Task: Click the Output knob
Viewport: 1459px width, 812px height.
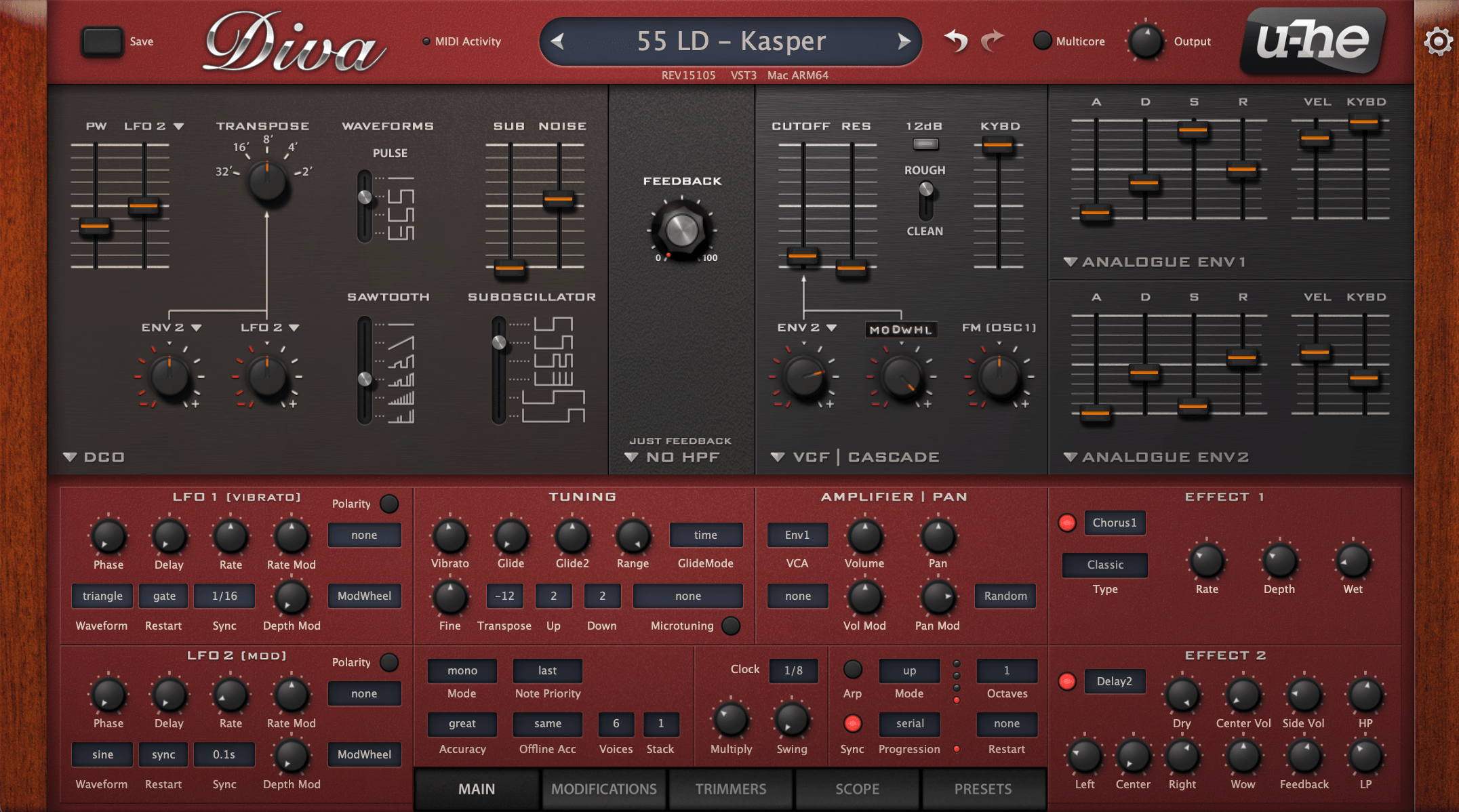Action: click(x=1145, y=42)
